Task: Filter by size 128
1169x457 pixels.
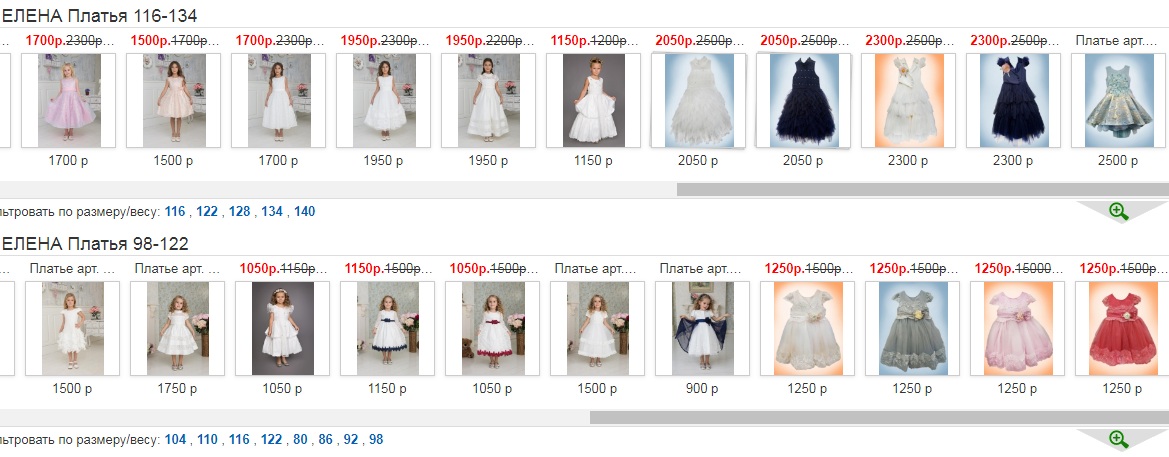Action: click(239, 212)
